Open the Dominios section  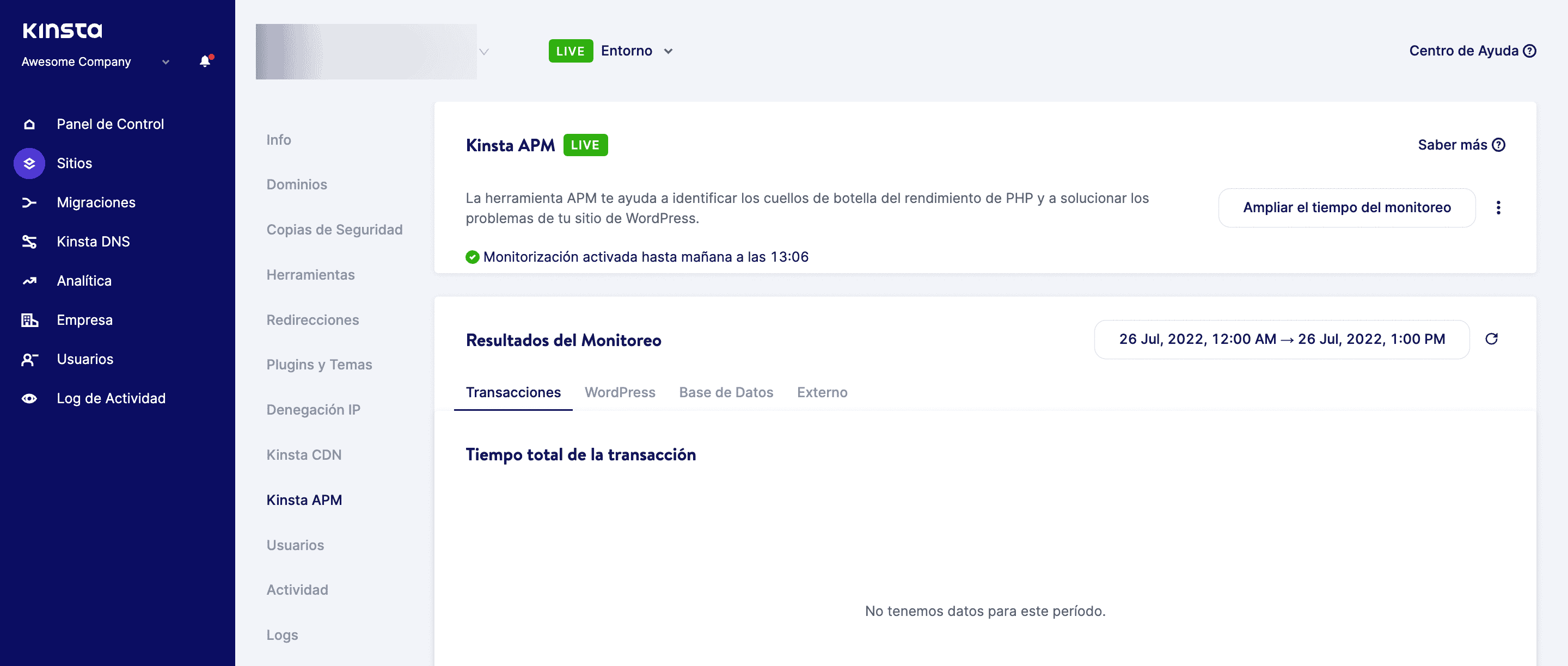coord(296,184)
